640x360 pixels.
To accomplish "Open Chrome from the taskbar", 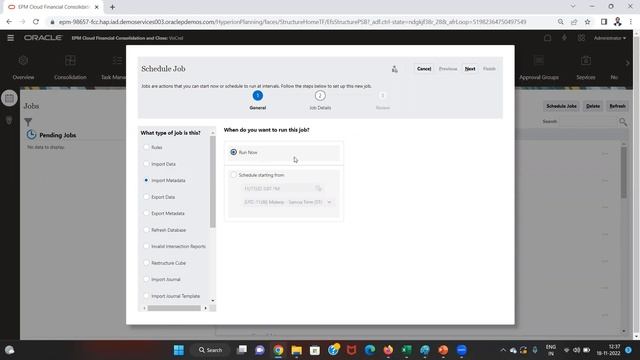I will pos(278,350).
